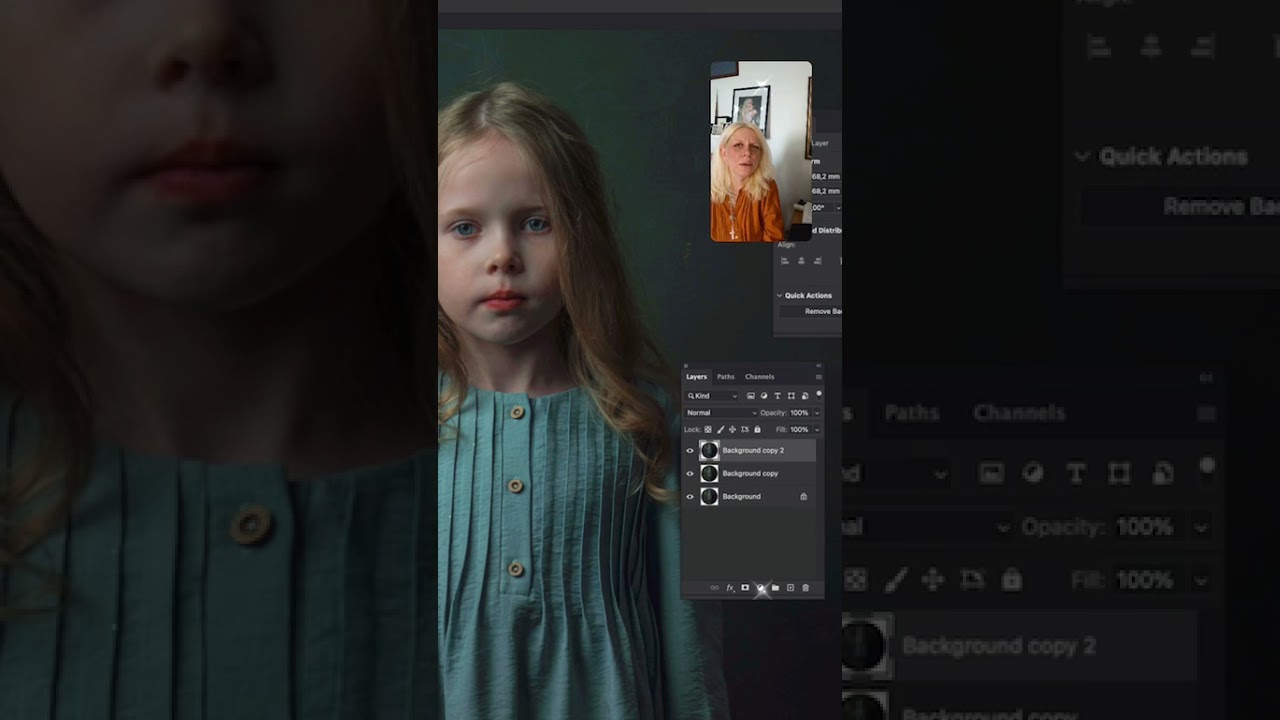Open the Normal blend mode dropdown

721,413
